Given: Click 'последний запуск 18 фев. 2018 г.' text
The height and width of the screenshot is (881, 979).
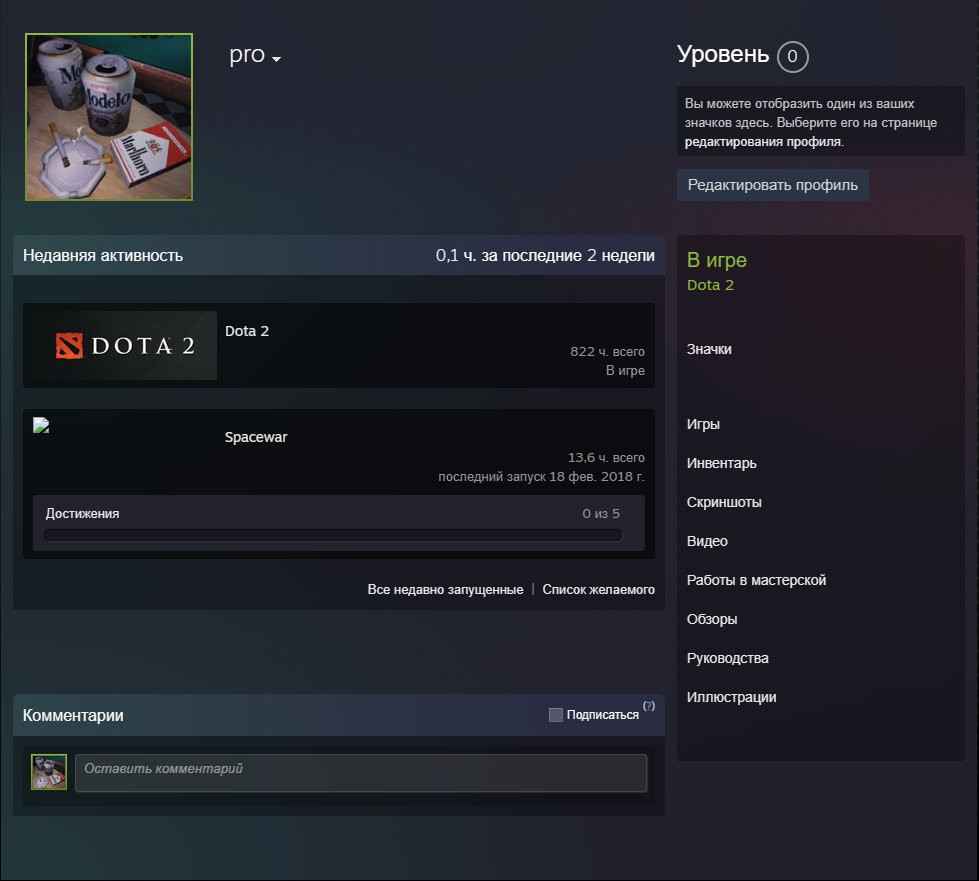Looking at the screenshot, I should click(541, 476).
